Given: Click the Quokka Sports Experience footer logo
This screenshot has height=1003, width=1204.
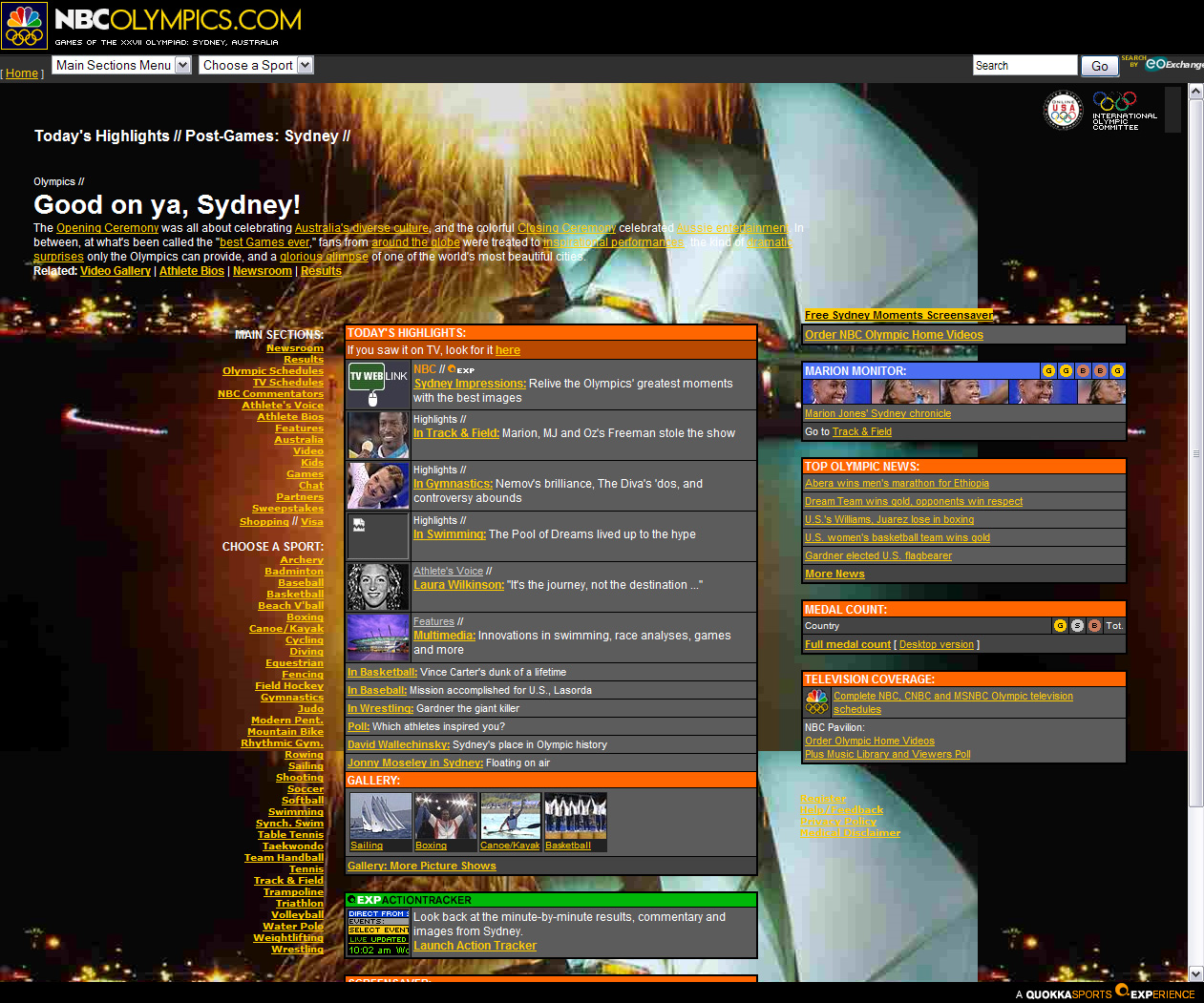Looking at the screenshot, I should [1106, 993].
